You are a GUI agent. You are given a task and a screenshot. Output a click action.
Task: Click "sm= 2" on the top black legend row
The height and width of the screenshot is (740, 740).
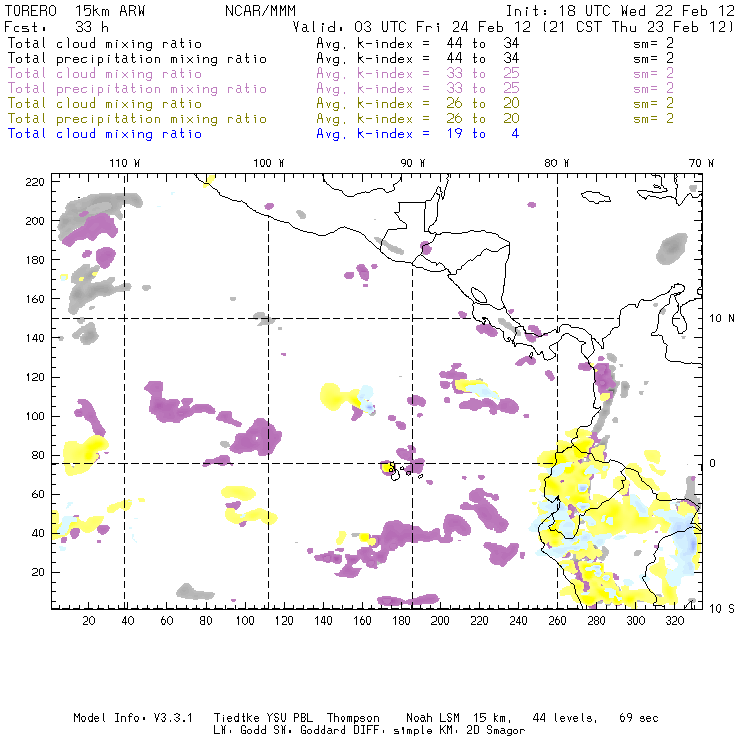click(653, 43)
